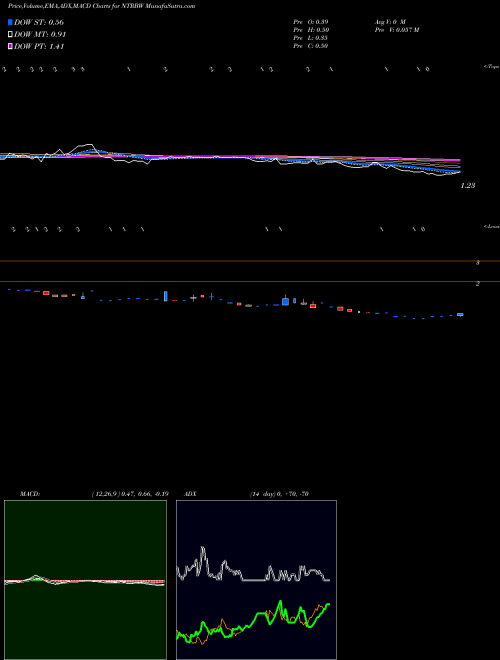Click the white ADX line in the ADX panel
The width and height of the screenshot is (500, 660).
[x=253, y=579]
